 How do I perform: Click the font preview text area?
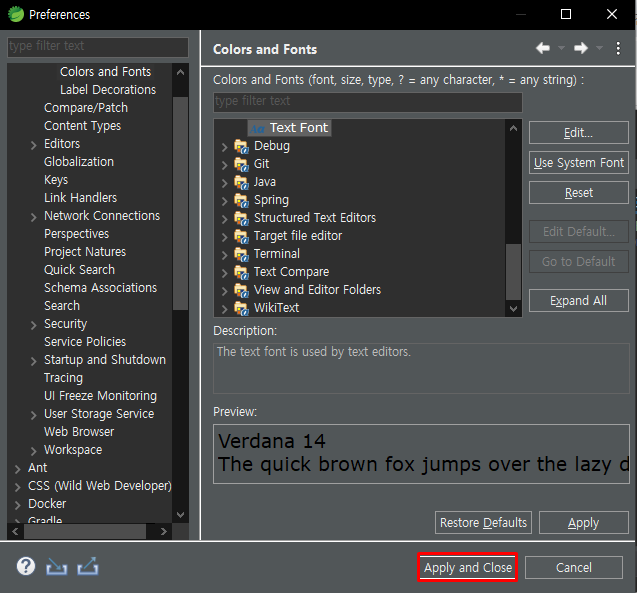[x=421, y=454]
